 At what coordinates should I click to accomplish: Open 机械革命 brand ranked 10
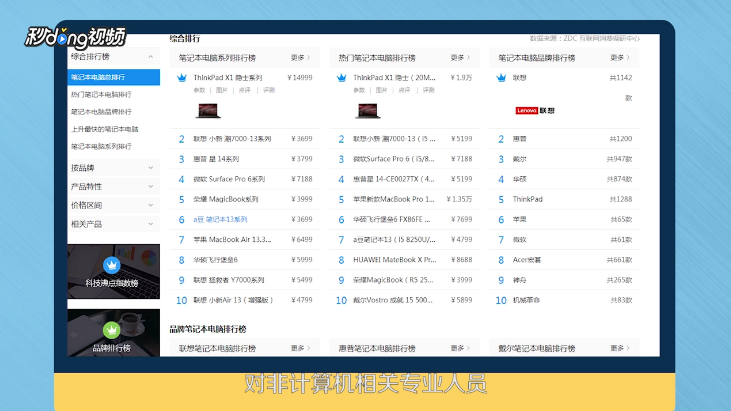point(526,300)
